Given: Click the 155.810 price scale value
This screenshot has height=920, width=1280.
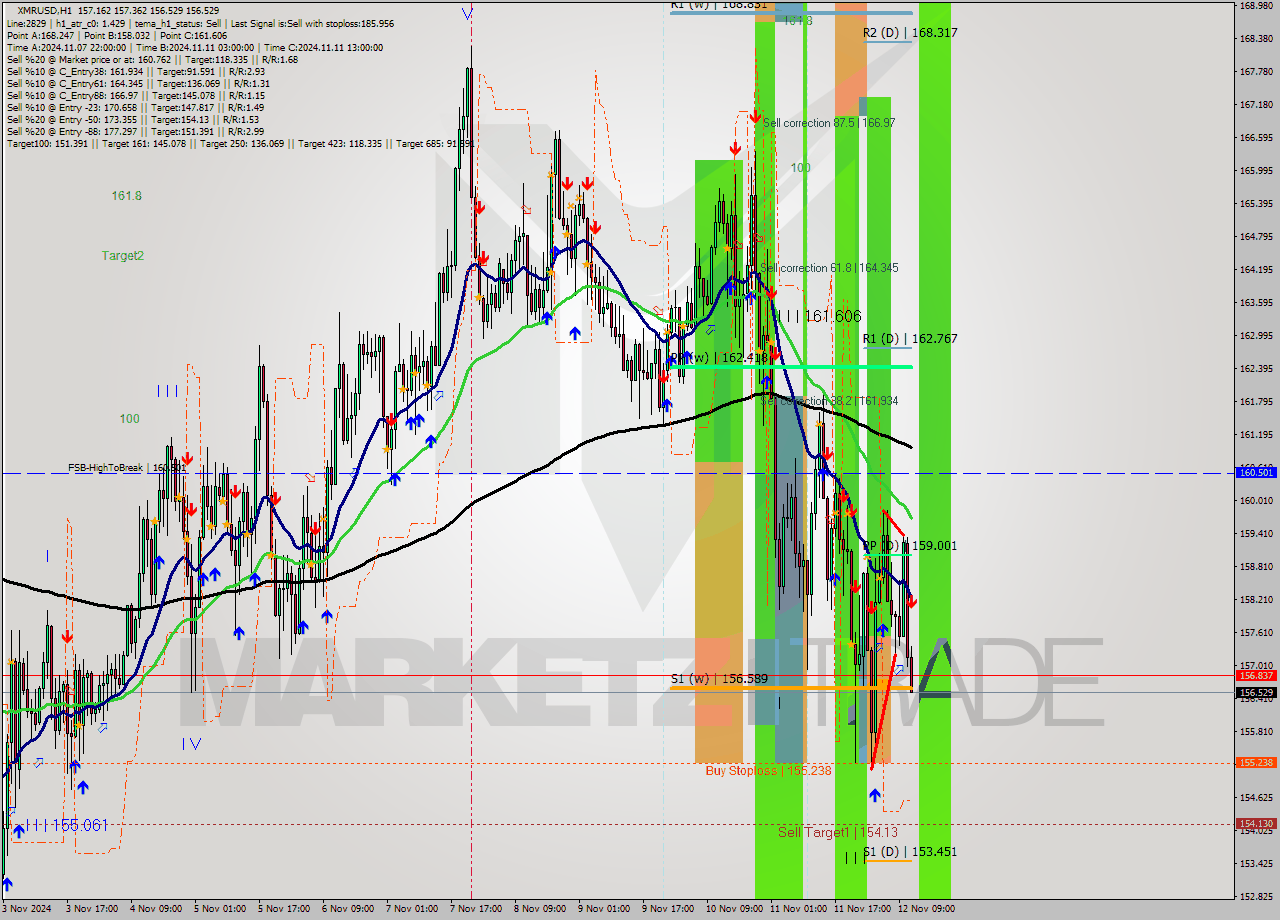Looking at the screenshot, I should tap(1256, 732).
